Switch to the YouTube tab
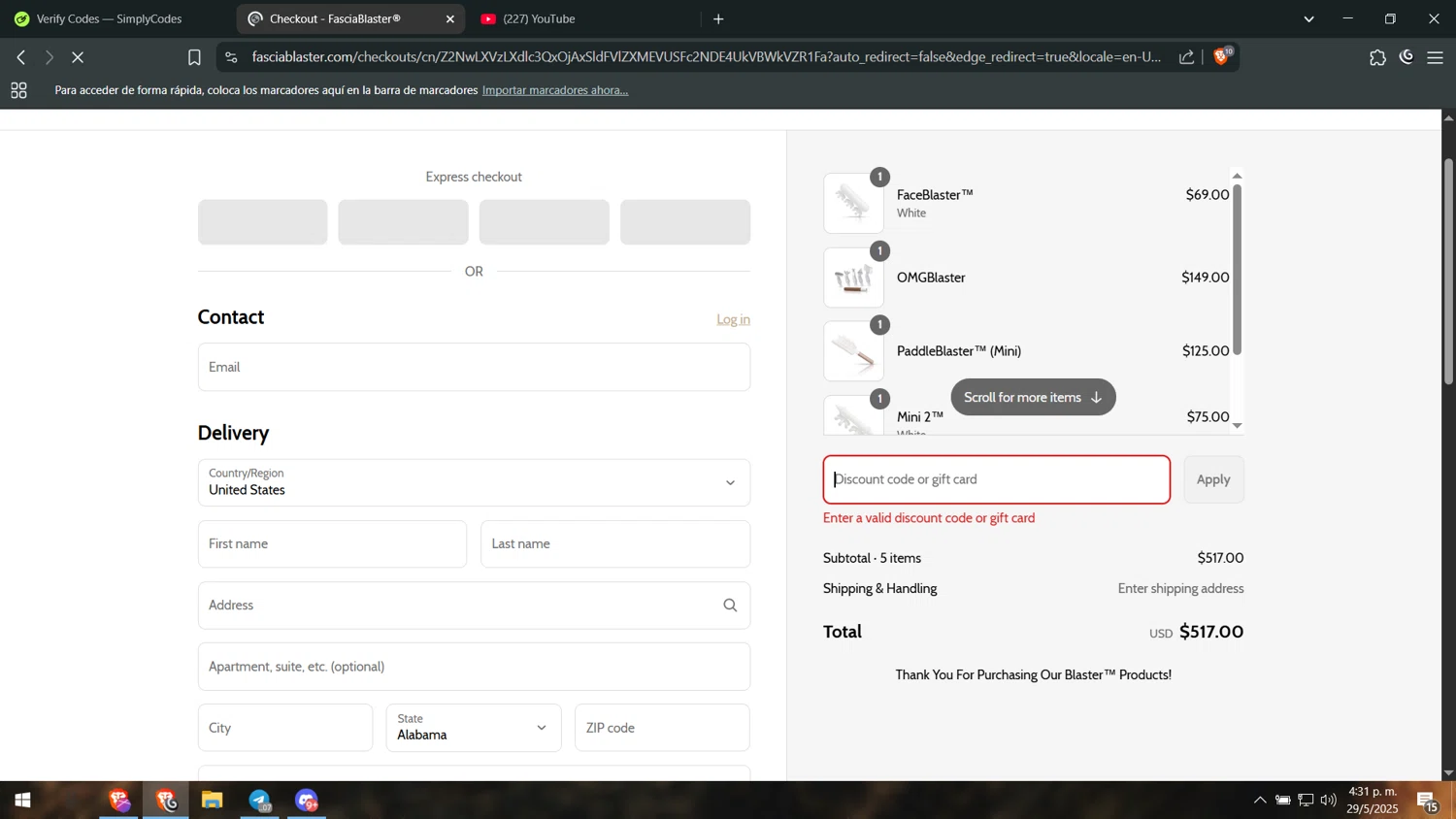 pos(582,18)
